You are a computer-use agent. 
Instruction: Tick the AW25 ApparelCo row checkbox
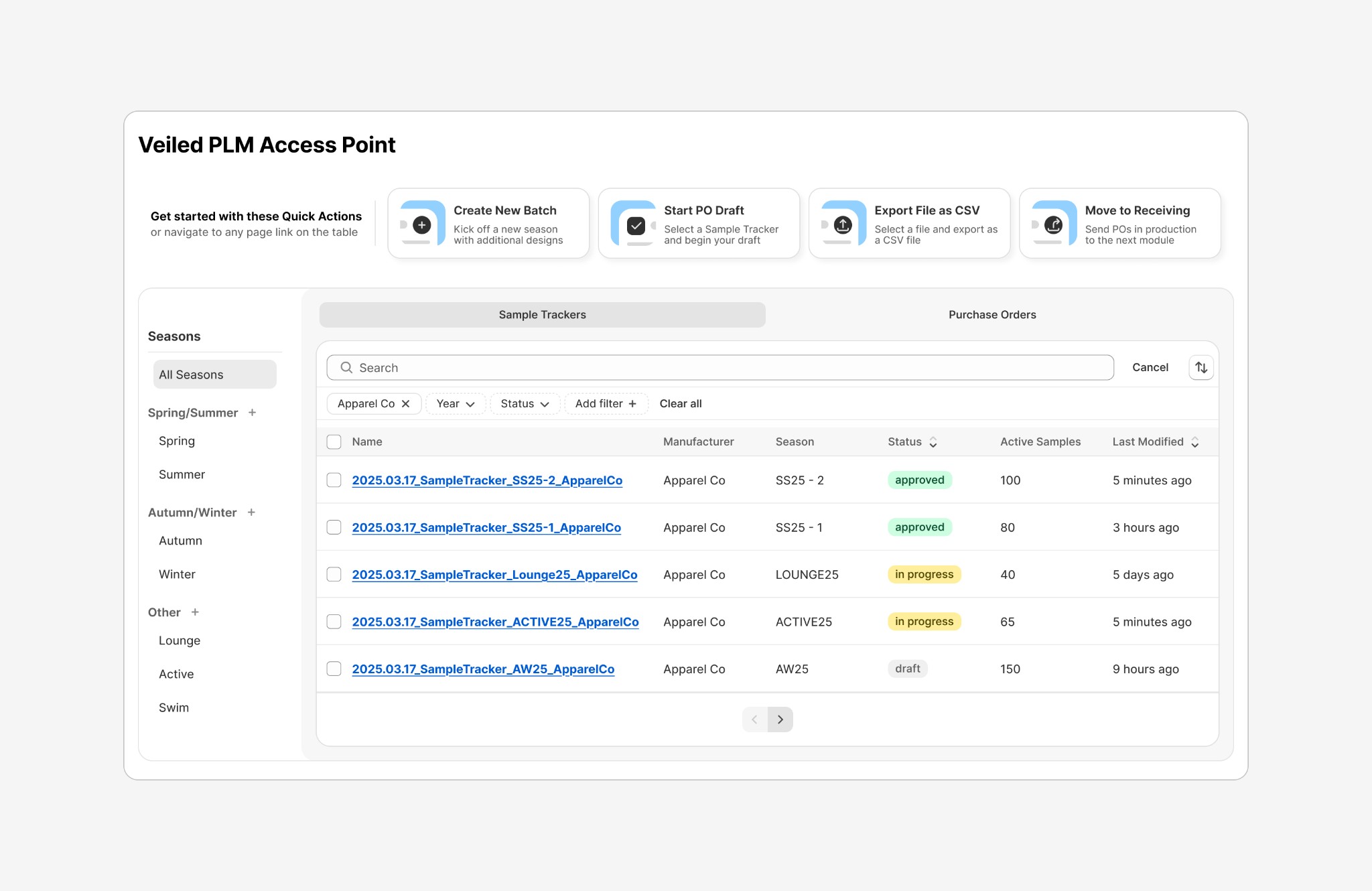[x=334, y=669]
